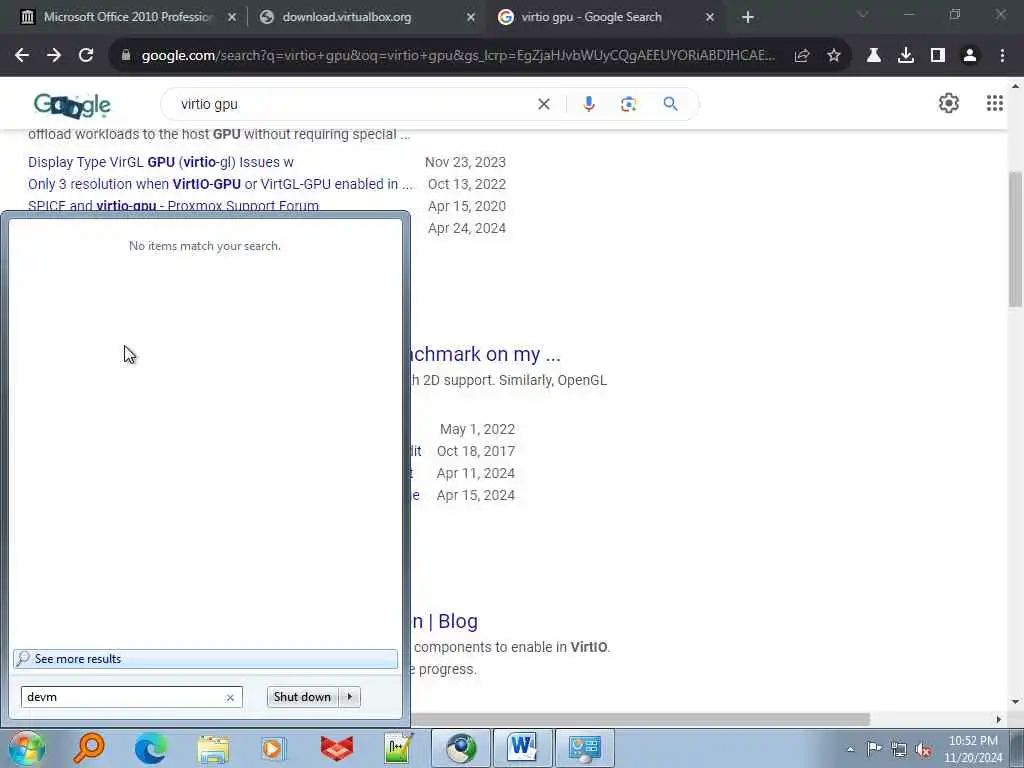The image size is (1024, 768).
Task: Close the download.virtualbox.org tab
Action: 471,18
